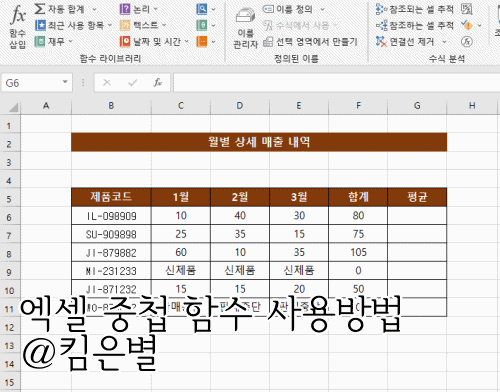
Task: Click Remove Arrows (연결선 제거)
Action: [x=405, y=42]
